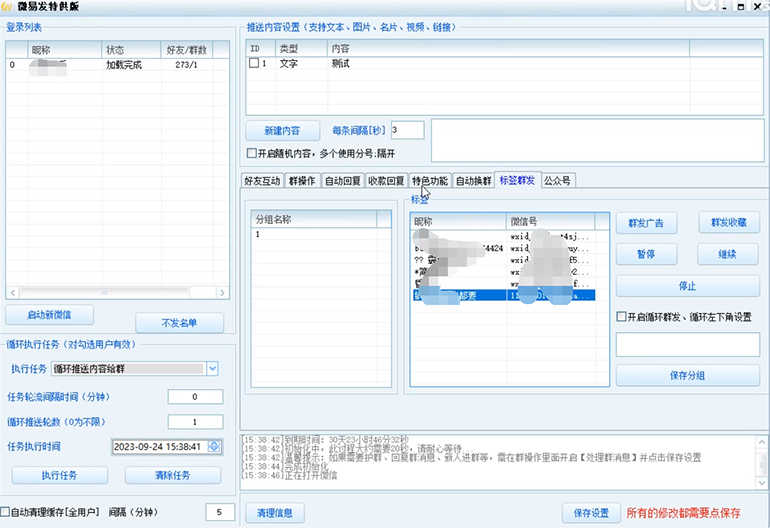This screenshot has width=770, height=528.
Task: Click the app logo icon in title bar
Action: click(x=8, y=8)
